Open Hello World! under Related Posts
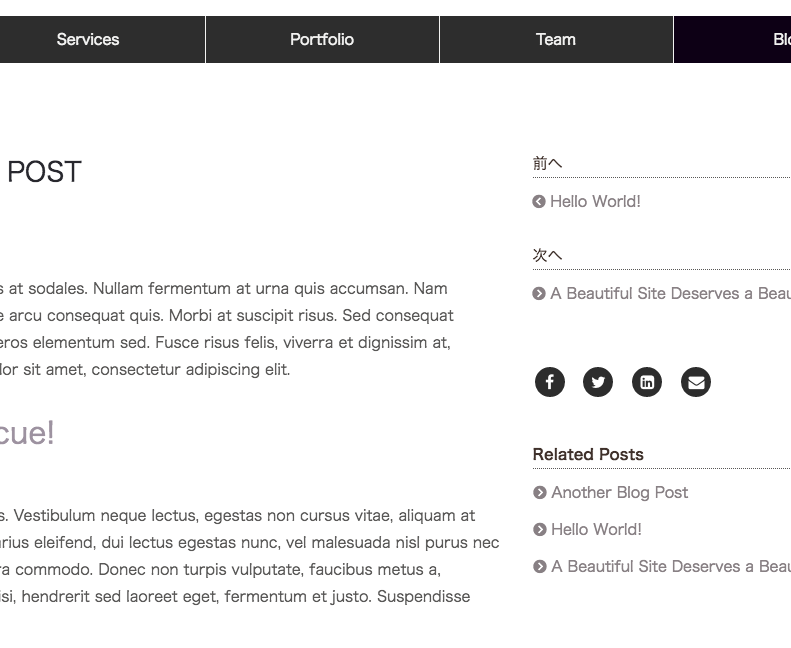 (x=596, y=529)
